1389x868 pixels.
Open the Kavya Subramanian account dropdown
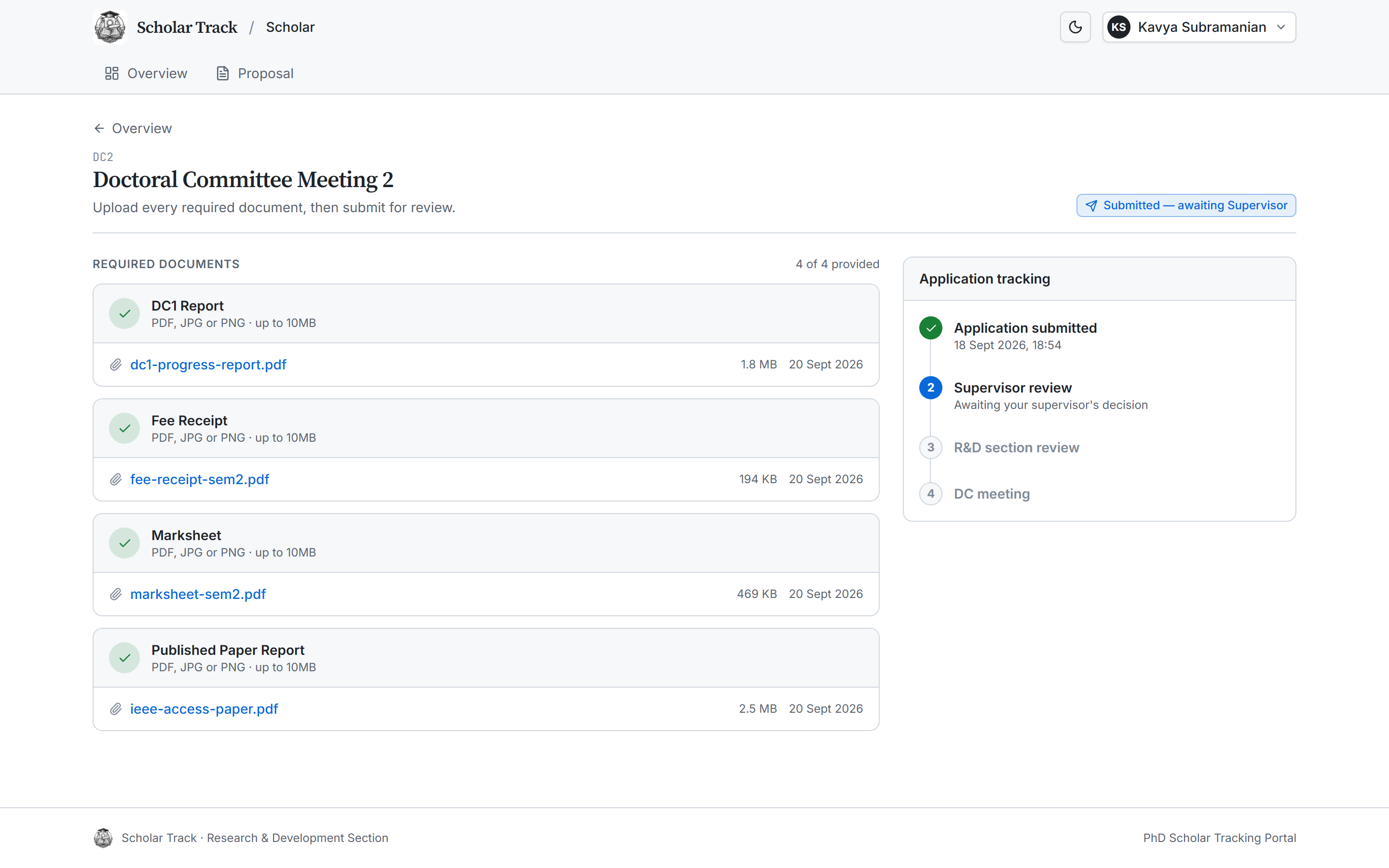[x=1199, y=27]
